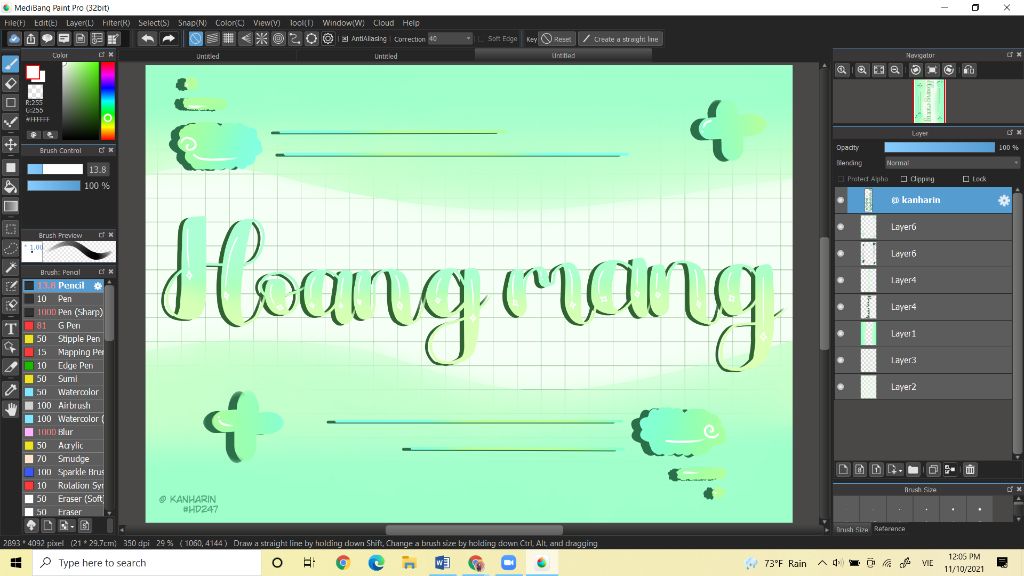Select the Move tool
This screenshot has height=576, width=1024.
coord(10,144)
